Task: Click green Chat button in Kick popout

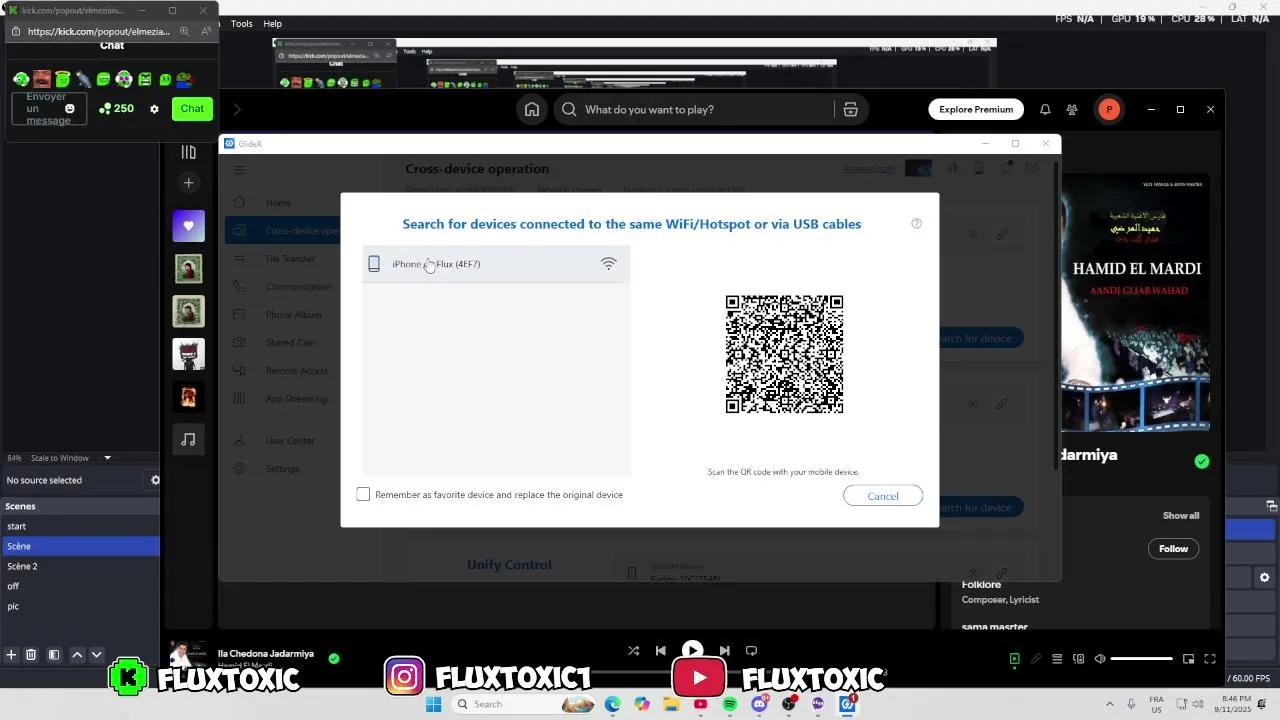Action: pos(192,108)
